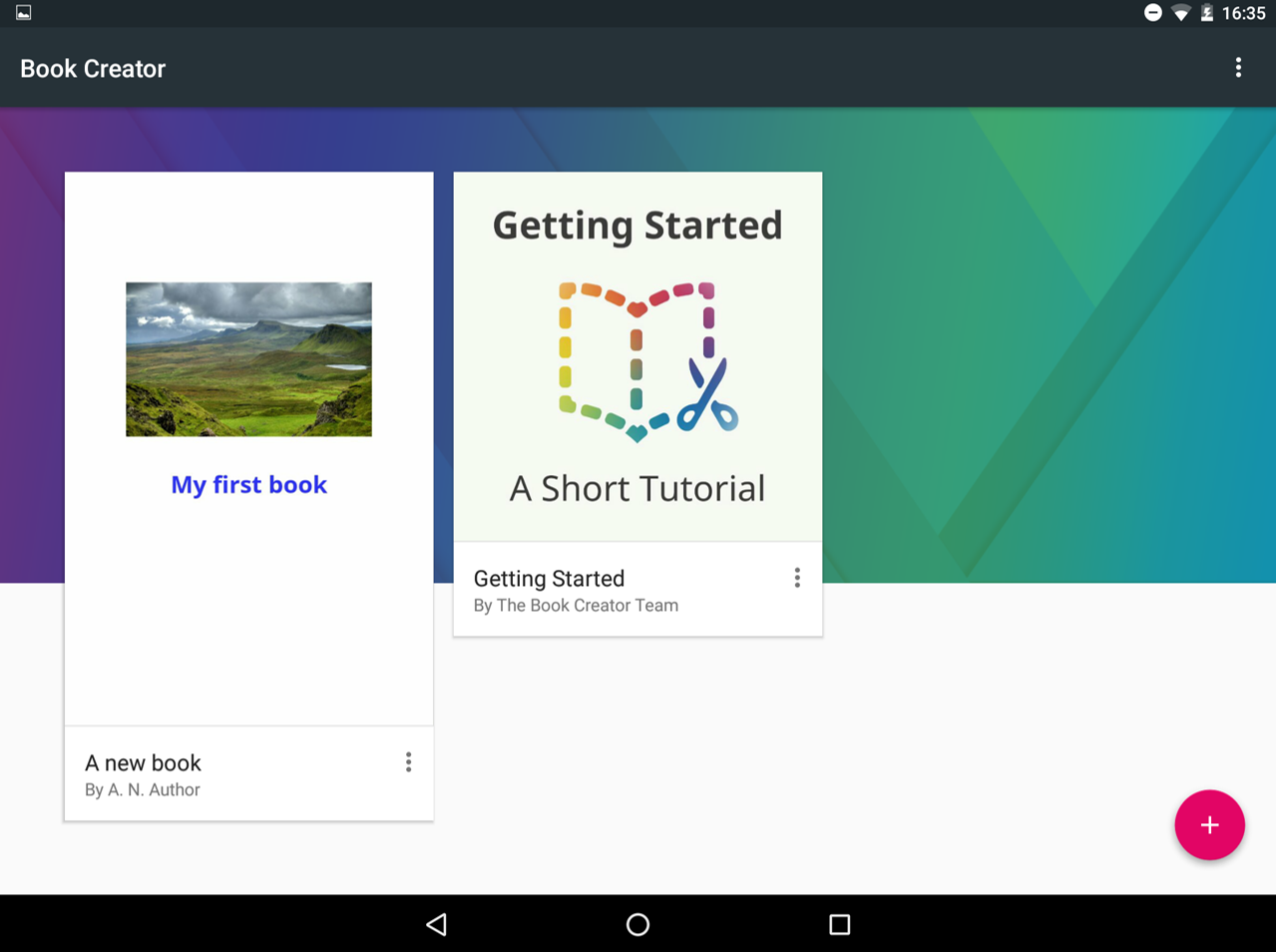Tap the do-not-disturb status icon
The width and height of the screenshot is (1276, 952).
pos(1152,13)
